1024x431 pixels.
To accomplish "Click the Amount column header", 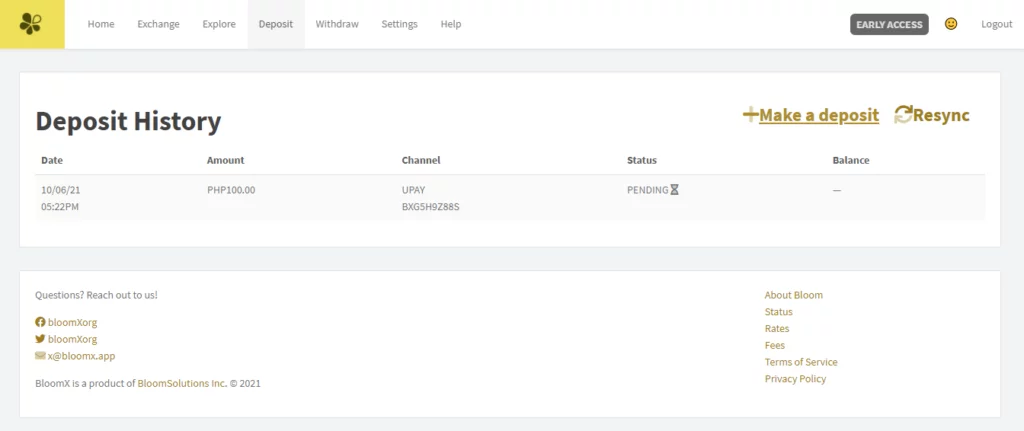I will point(225,160).
